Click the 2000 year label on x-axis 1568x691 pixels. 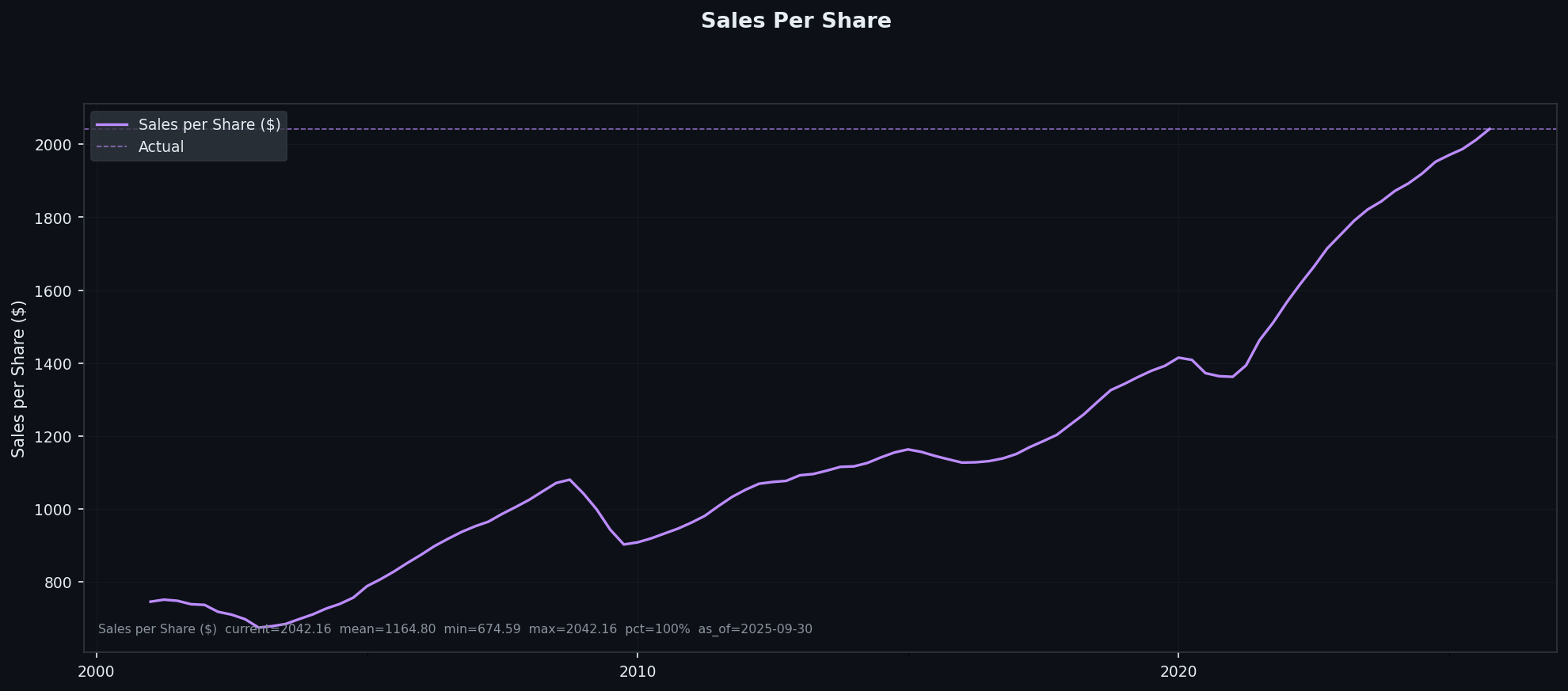point(97,672)
